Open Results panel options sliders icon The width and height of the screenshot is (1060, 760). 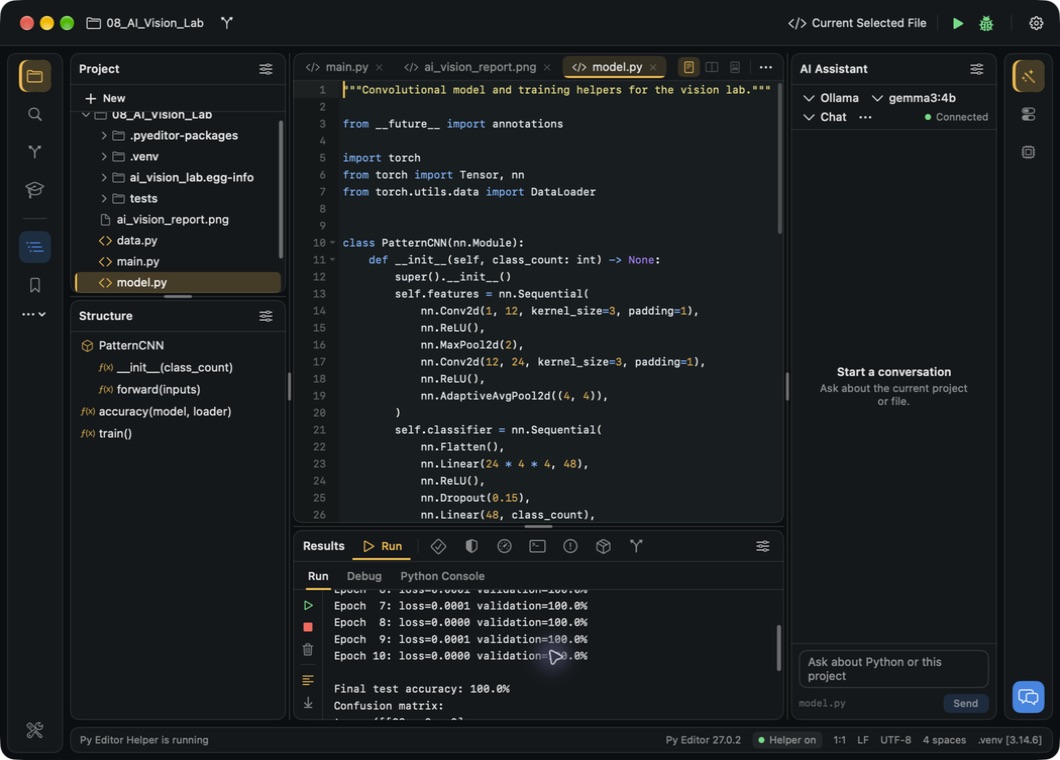click(x=763, y=546)
